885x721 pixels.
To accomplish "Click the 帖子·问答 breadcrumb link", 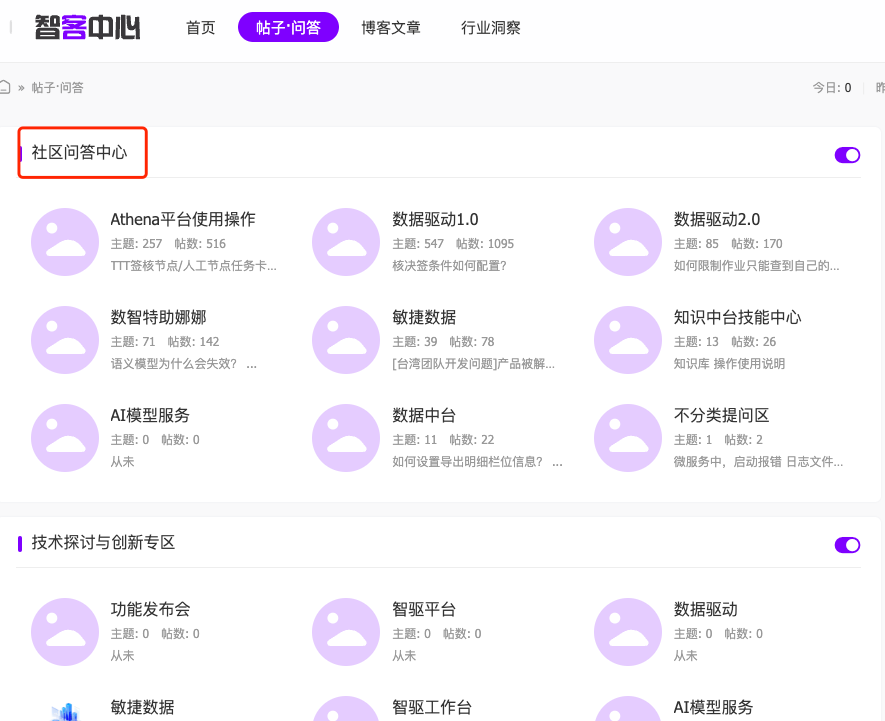I will 58,88.
